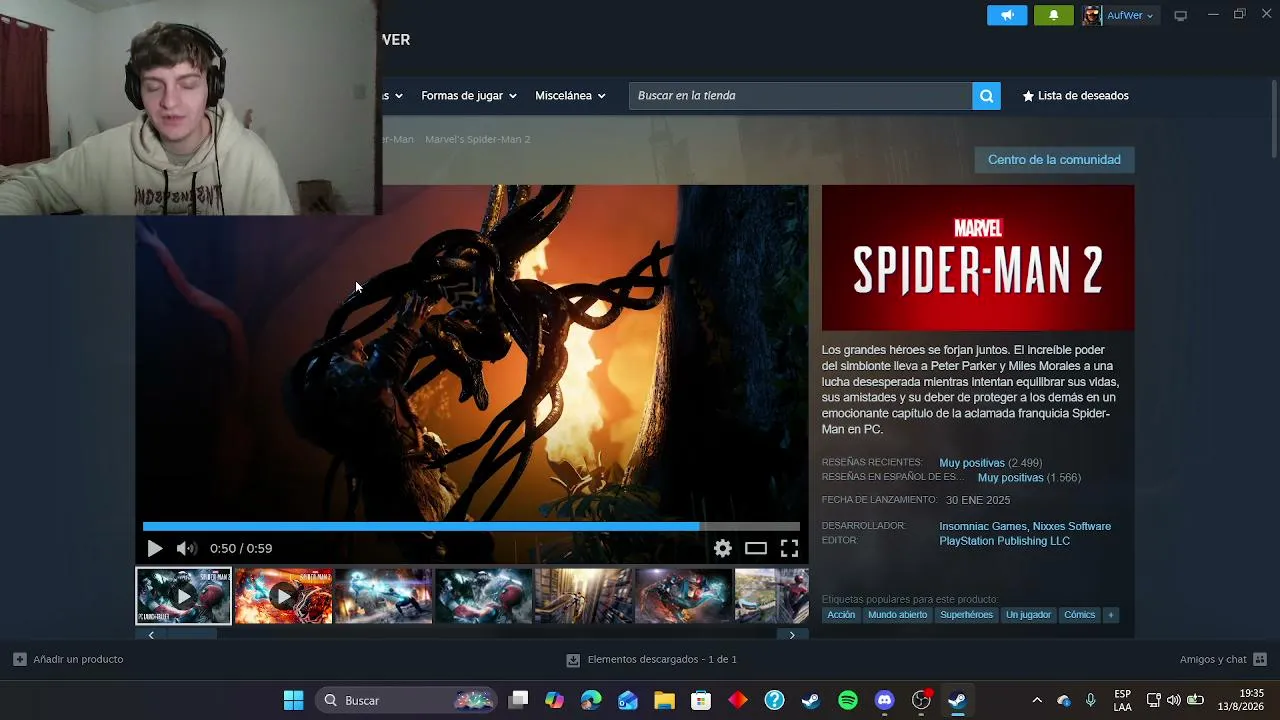Screen dimensions: 1280x720
Task: Click the Buscar en la tienda field
Action: pyautogui.click(x=800, y=96)
